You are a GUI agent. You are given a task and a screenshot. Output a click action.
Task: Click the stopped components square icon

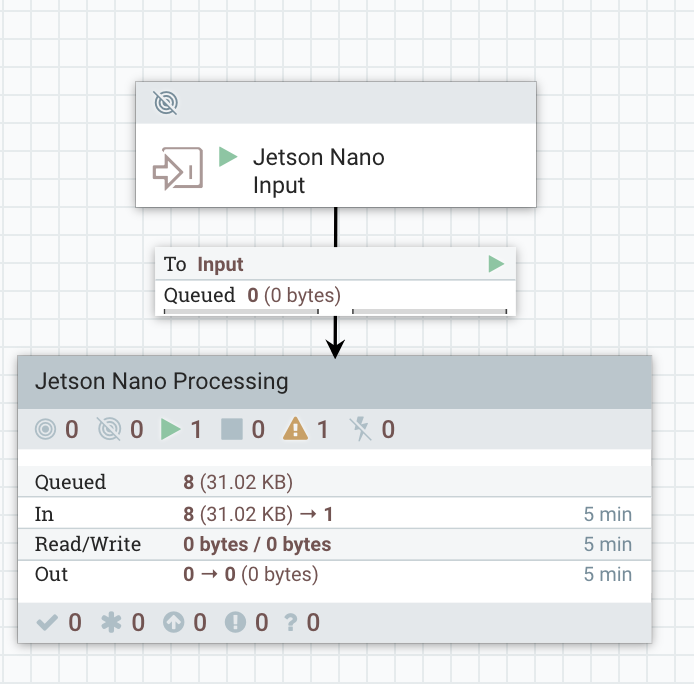click(231, 429)
